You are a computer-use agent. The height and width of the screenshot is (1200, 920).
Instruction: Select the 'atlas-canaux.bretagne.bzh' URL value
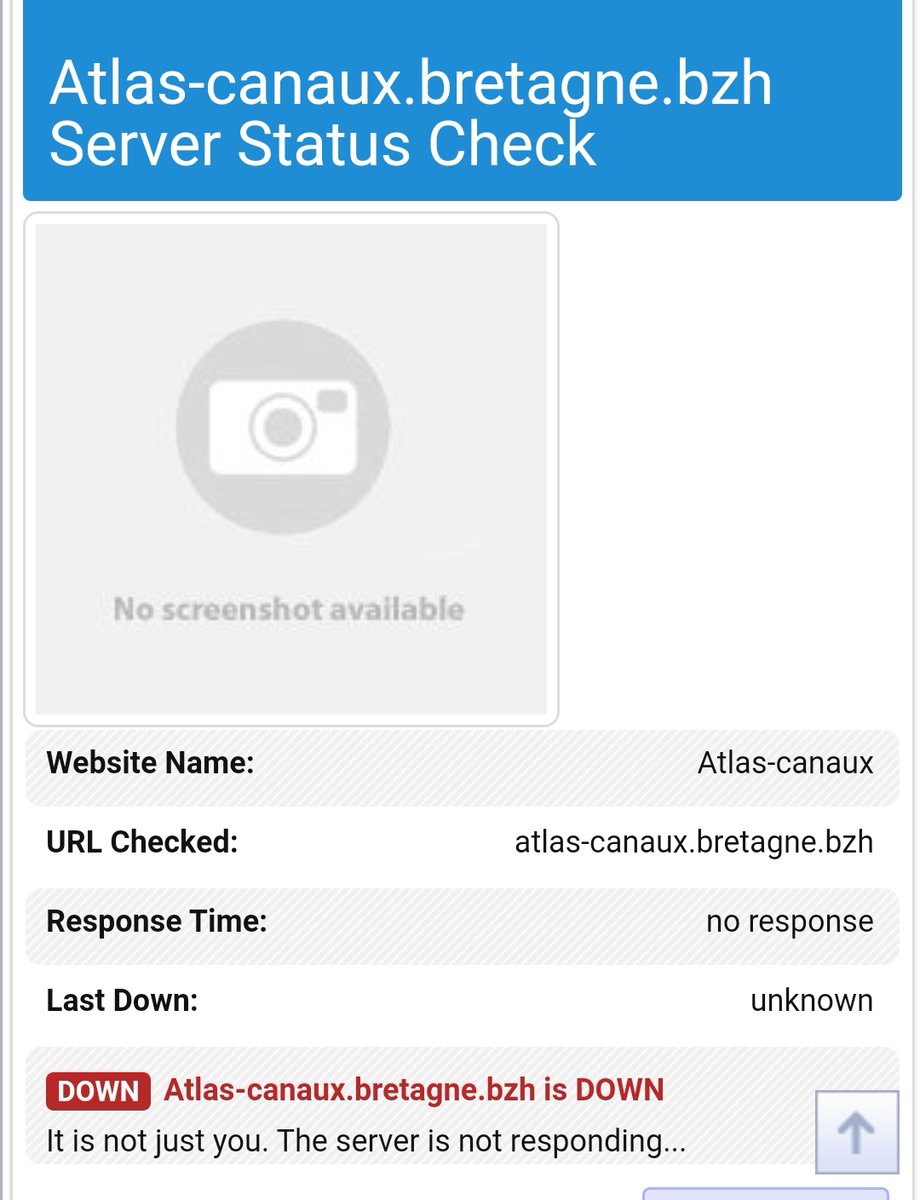(694, 843)
